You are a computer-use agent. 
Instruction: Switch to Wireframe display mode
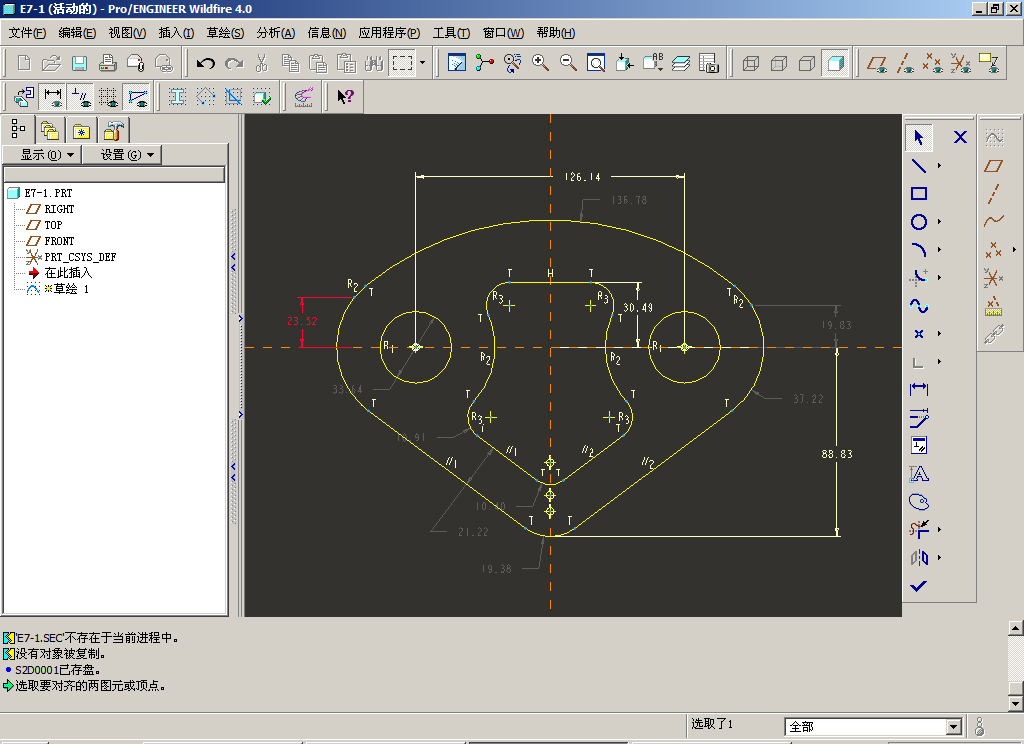click(x=751, y=63)
